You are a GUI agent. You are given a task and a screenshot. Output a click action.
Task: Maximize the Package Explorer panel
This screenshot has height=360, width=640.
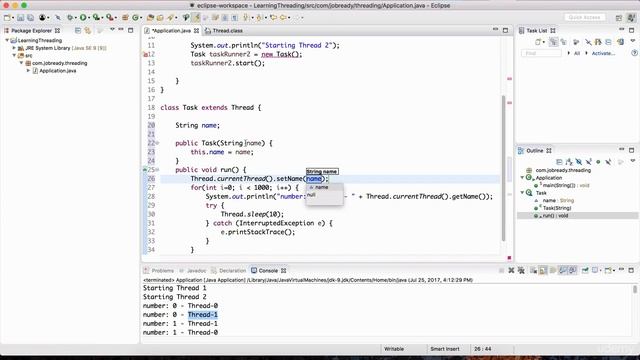pos(131,30)
